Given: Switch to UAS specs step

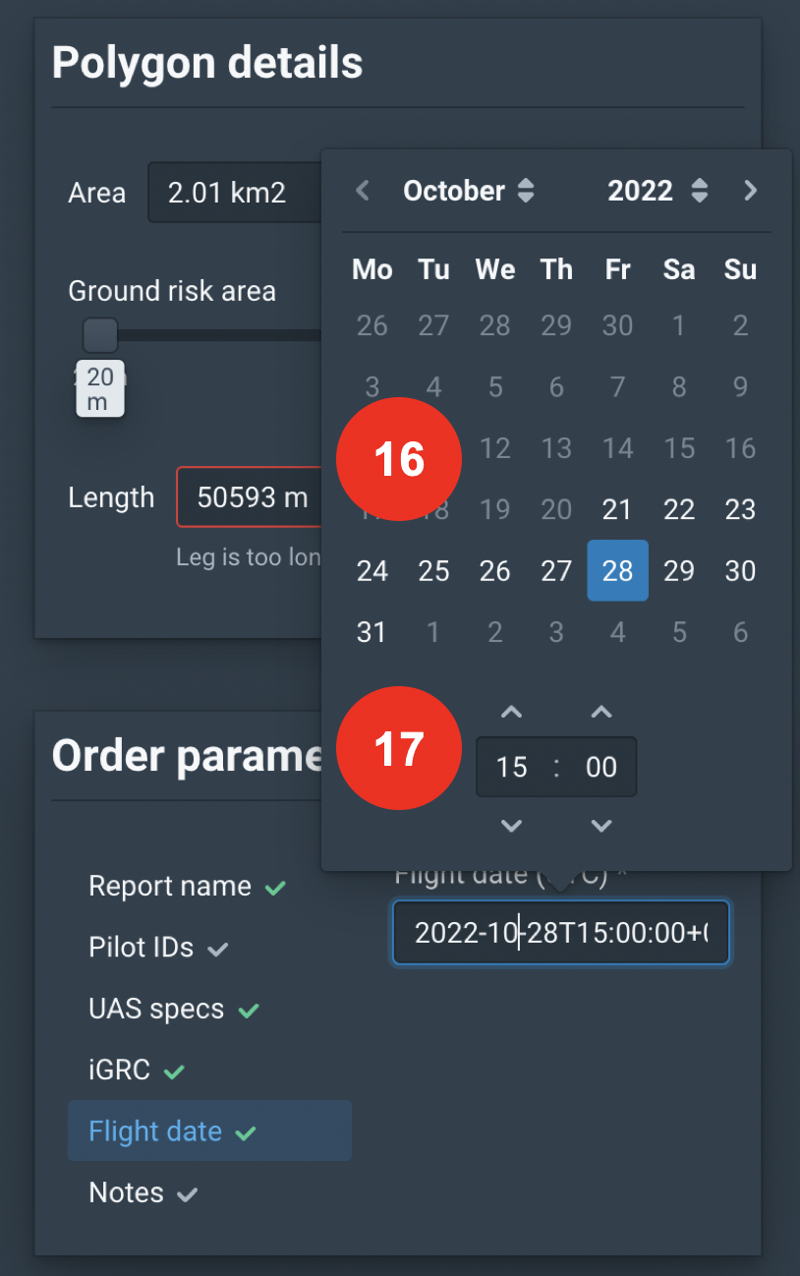Looking at the screenshot, I should pyautogui.click(x=157, y=1009).
